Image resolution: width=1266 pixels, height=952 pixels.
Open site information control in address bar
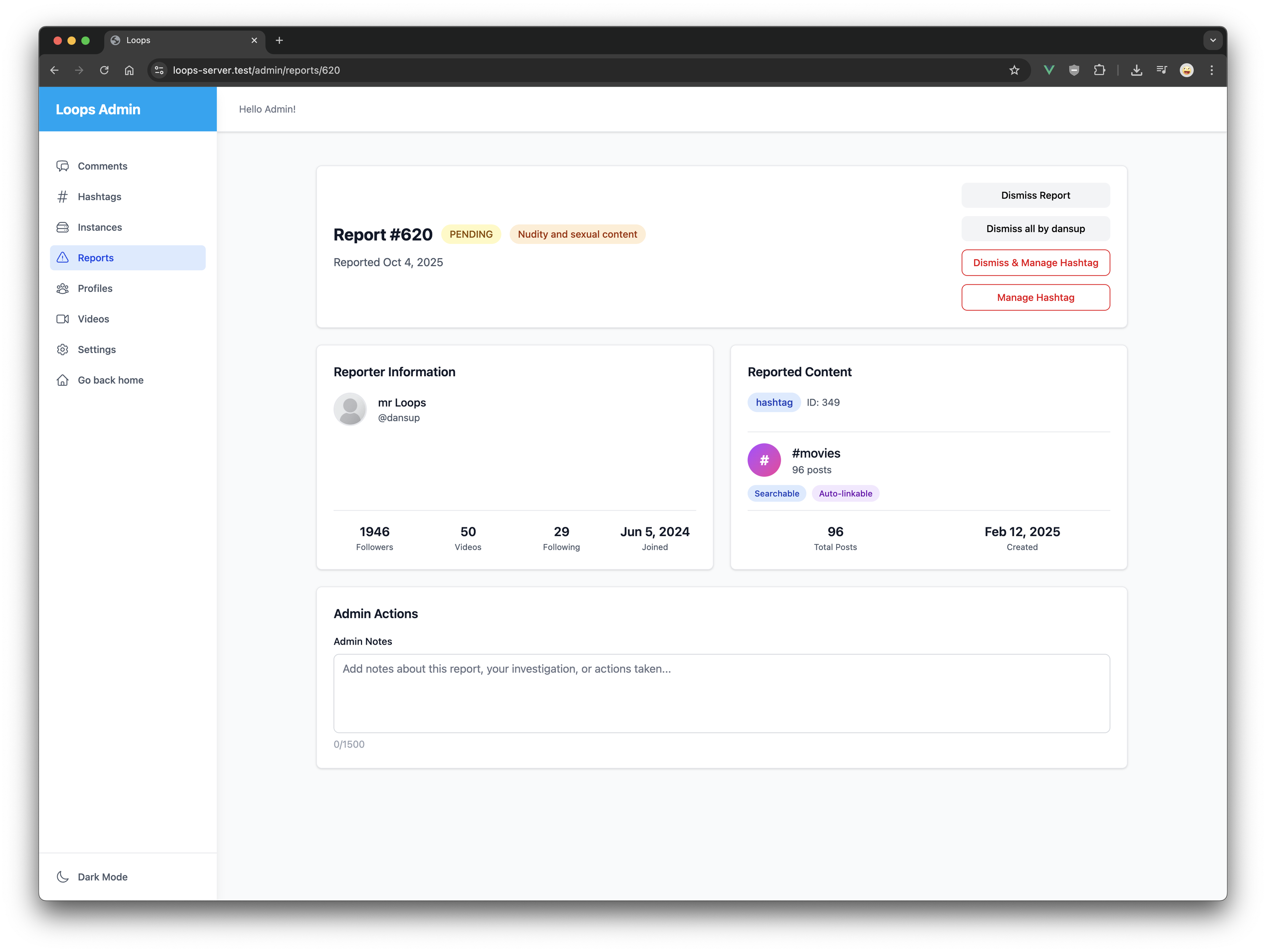click(x=160, y=71)
